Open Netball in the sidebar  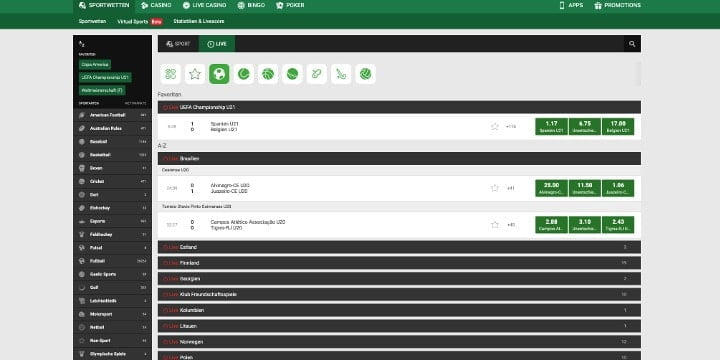click(x=112, y=327)
